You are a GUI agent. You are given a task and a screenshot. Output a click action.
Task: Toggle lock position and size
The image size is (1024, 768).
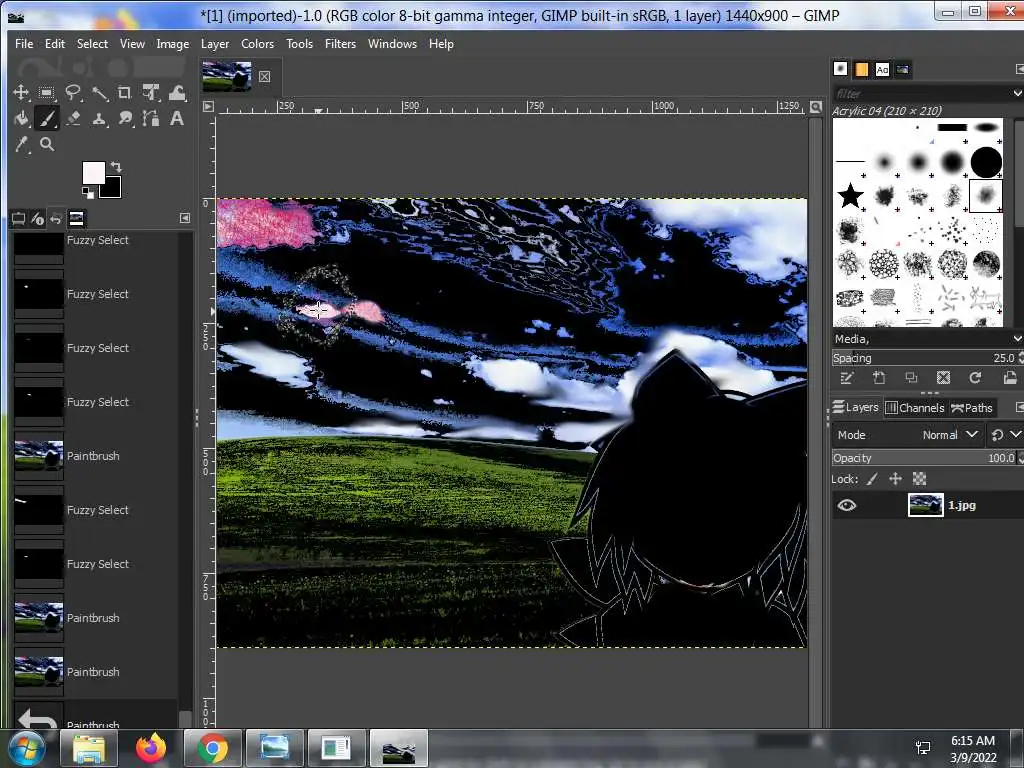[895, 479]
